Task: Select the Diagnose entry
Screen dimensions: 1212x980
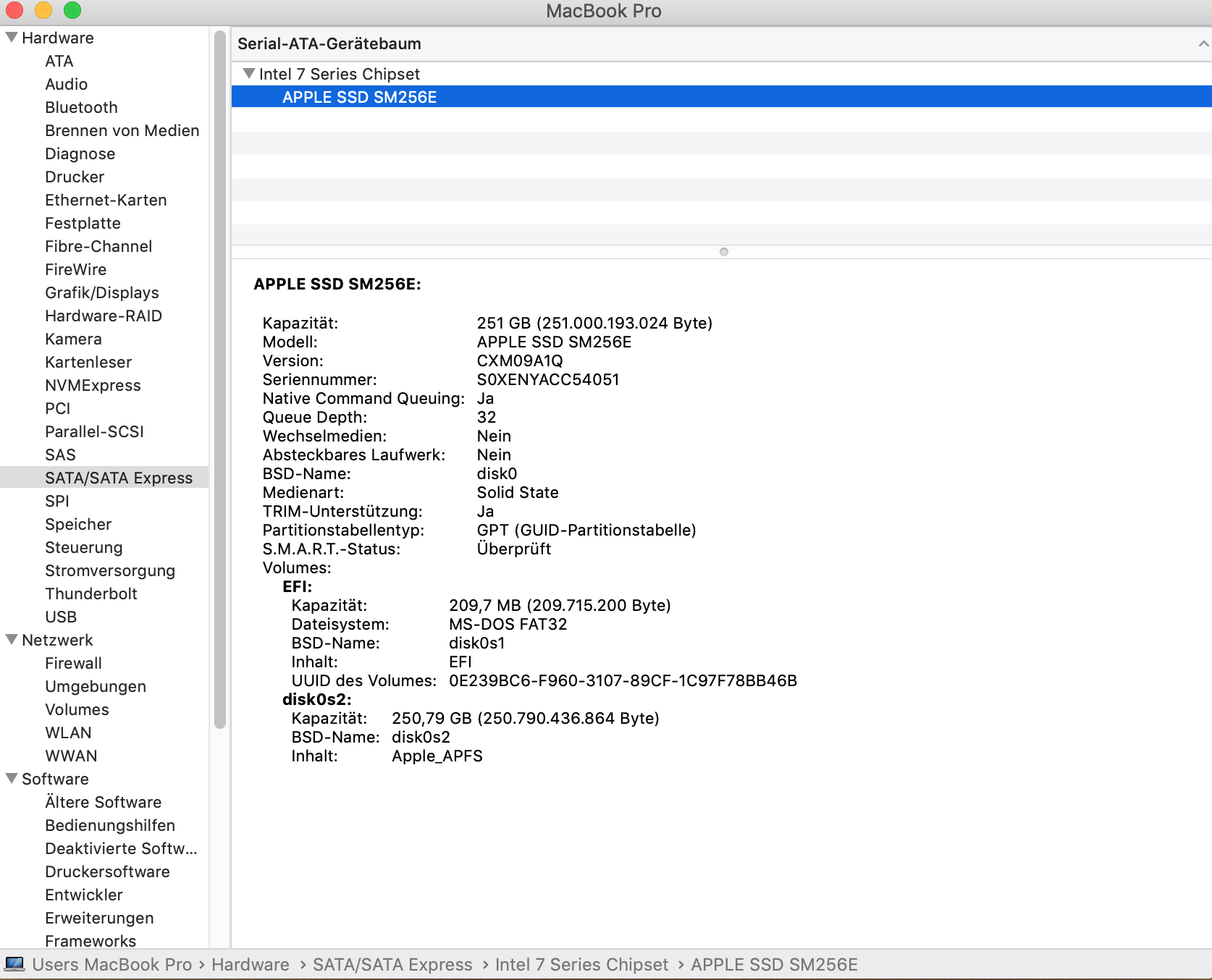Action: tap(80, 154)
